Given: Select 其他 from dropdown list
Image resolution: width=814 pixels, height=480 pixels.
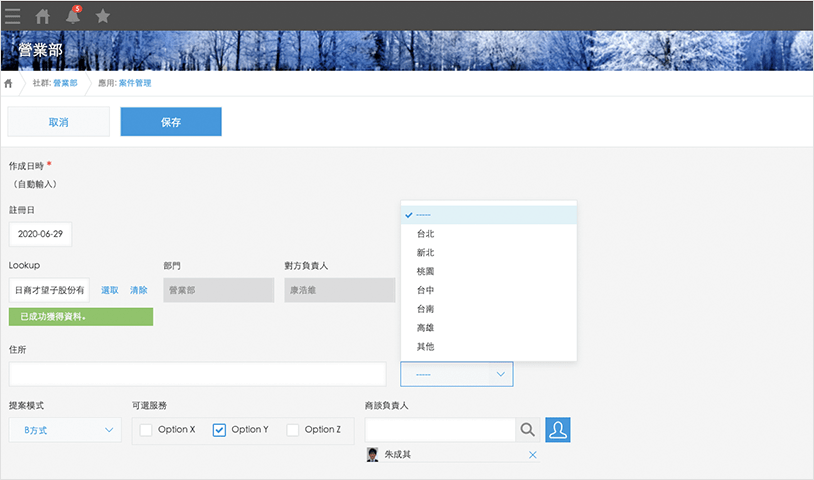Looking at the screenshot, I should click(x=489, y=346).
